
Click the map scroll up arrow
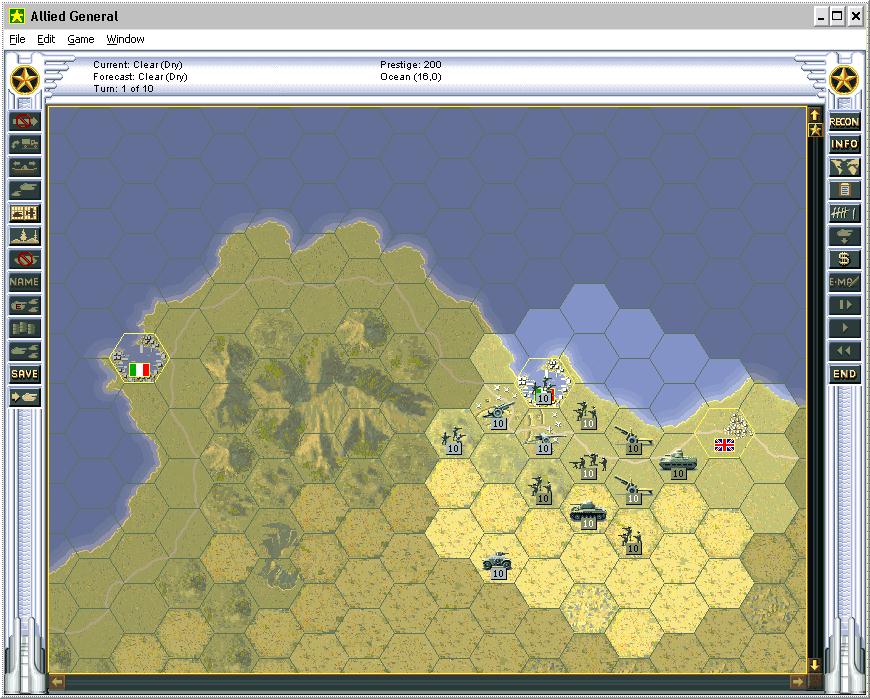tap(815, 115)
